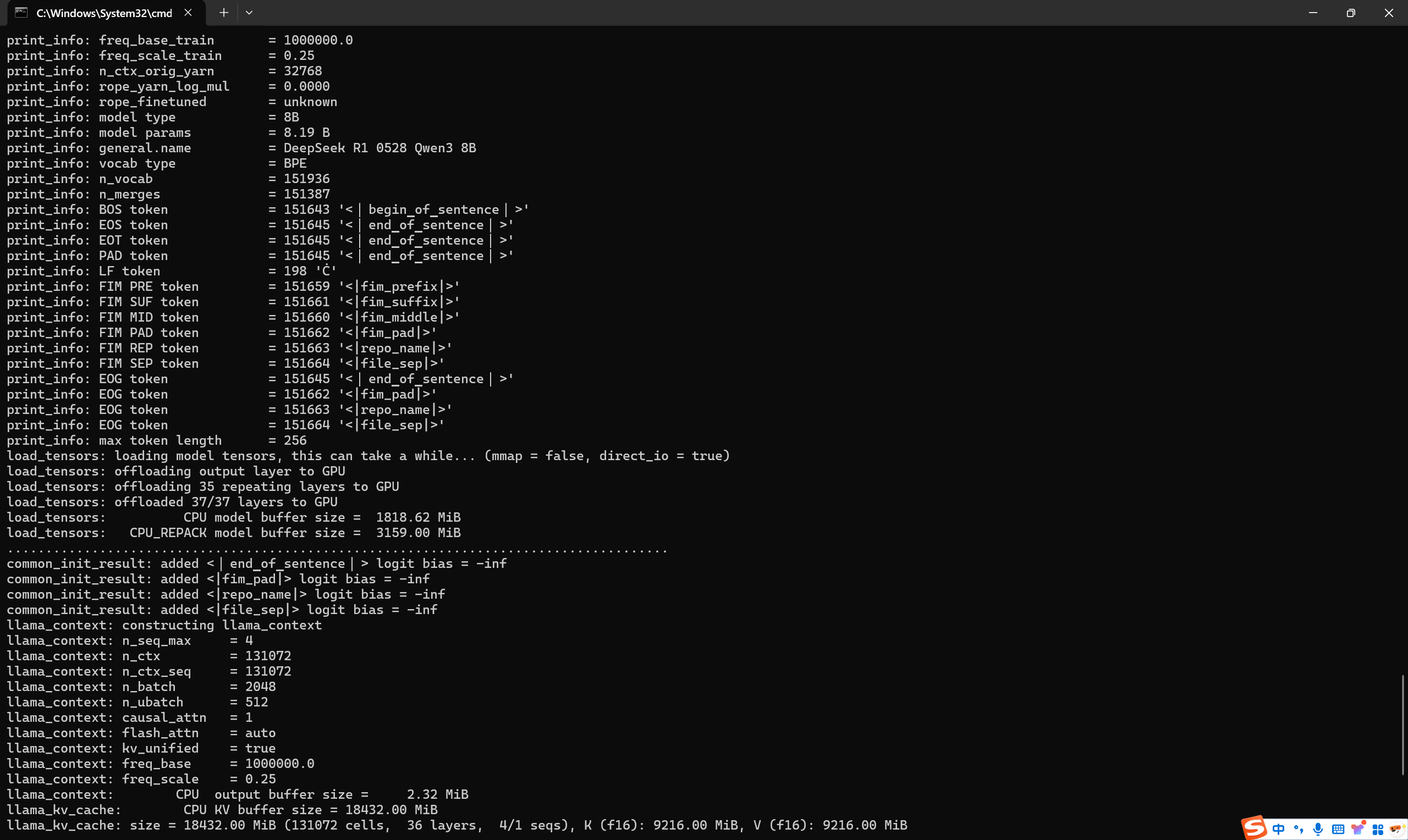Click inside the terminal output area
Screen dimensions: 1408x840
[679, 396]
